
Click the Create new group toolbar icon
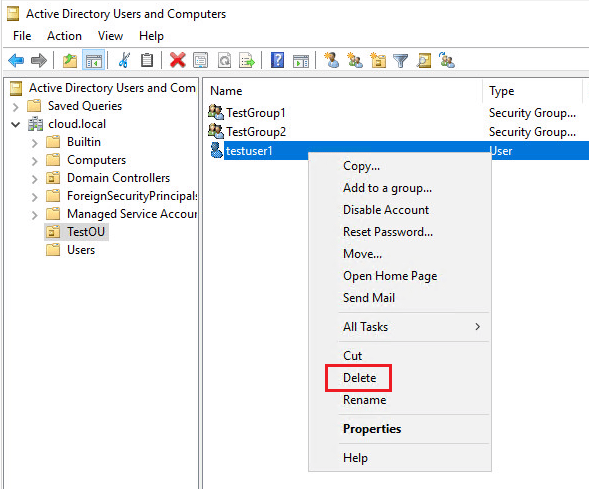click(x=355, y=60)
